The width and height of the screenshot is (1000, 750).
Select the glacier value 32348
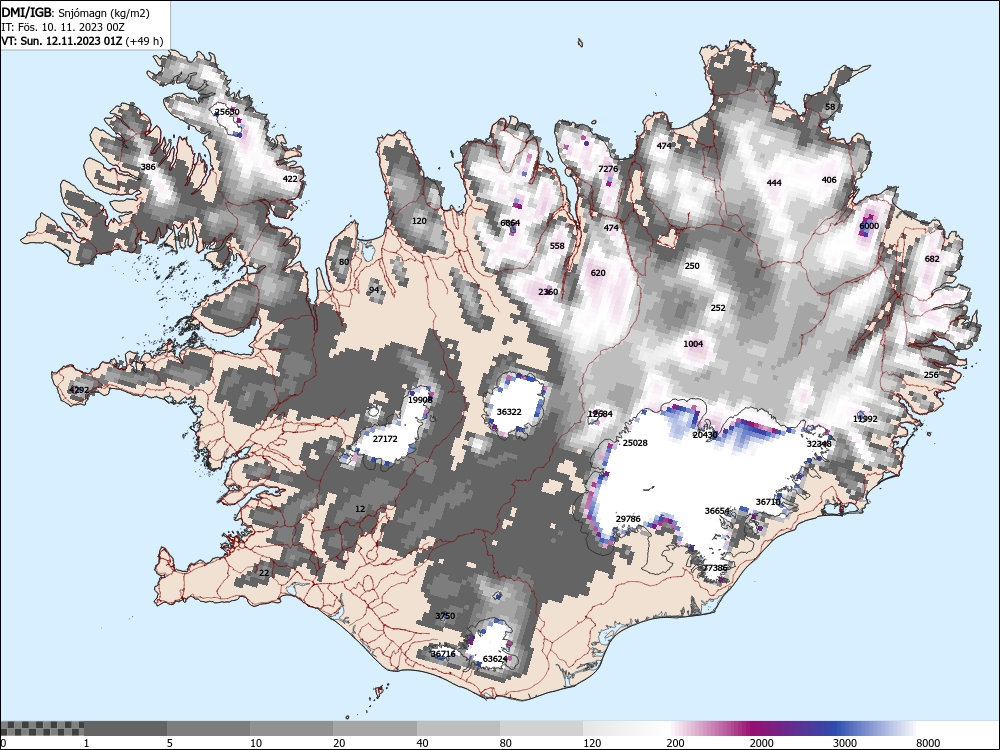(x=820, y=444)
